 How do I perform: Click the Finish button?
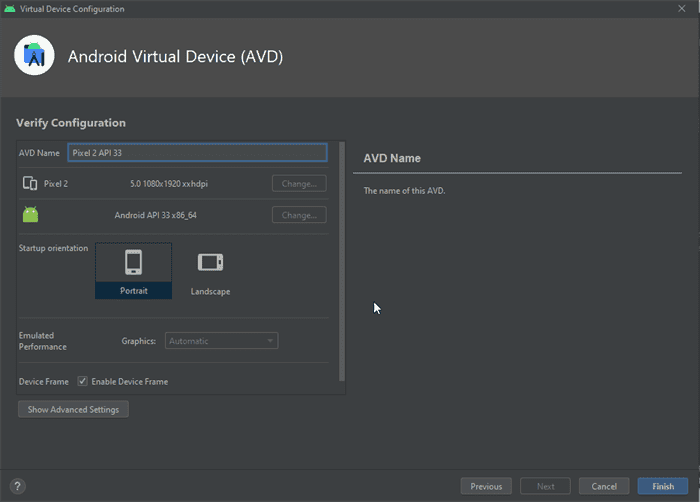(x=662, y=486)
